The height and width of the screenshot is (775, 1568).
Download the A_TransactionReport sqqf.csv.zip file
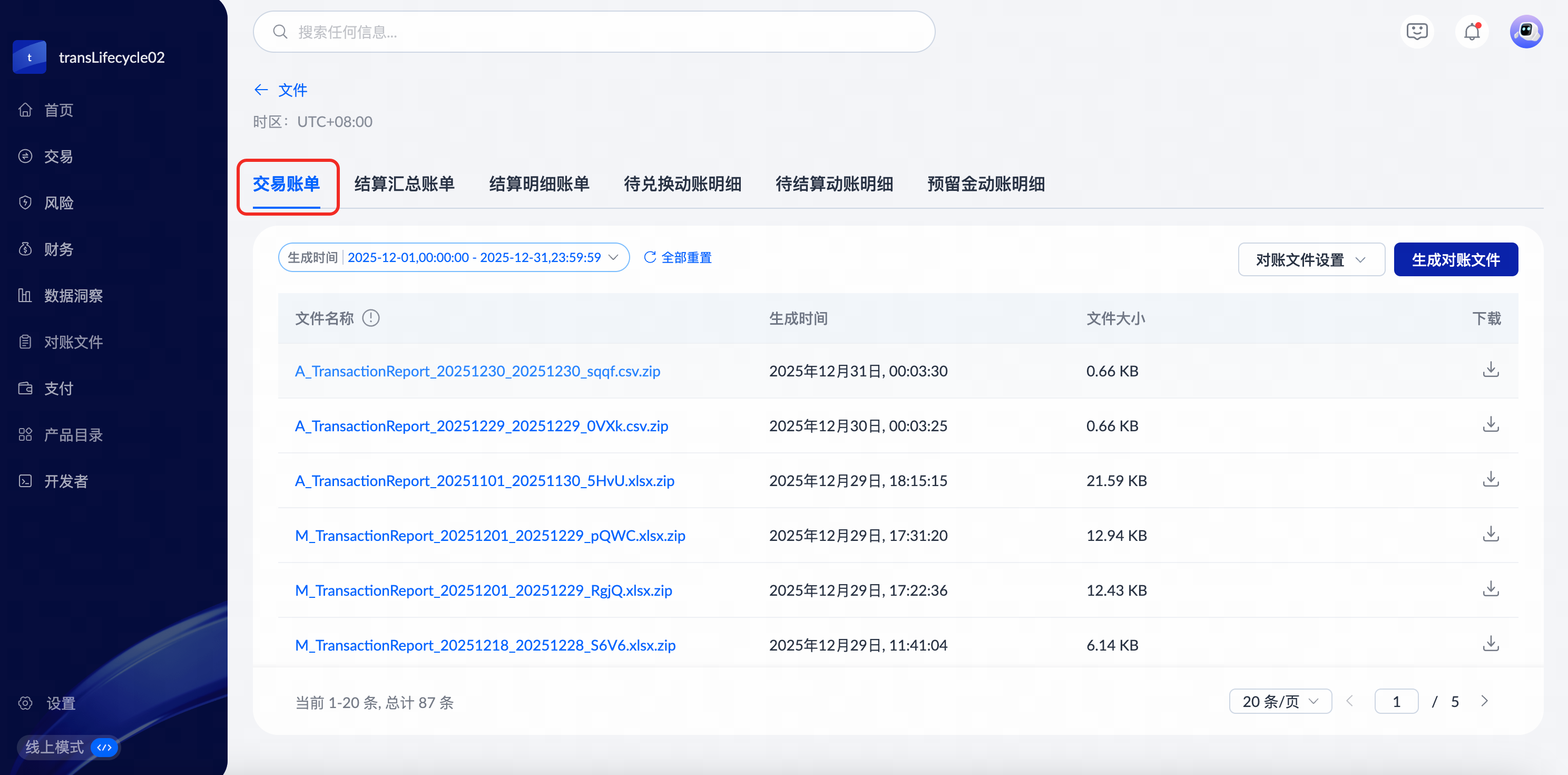[x=1490, y=370]
